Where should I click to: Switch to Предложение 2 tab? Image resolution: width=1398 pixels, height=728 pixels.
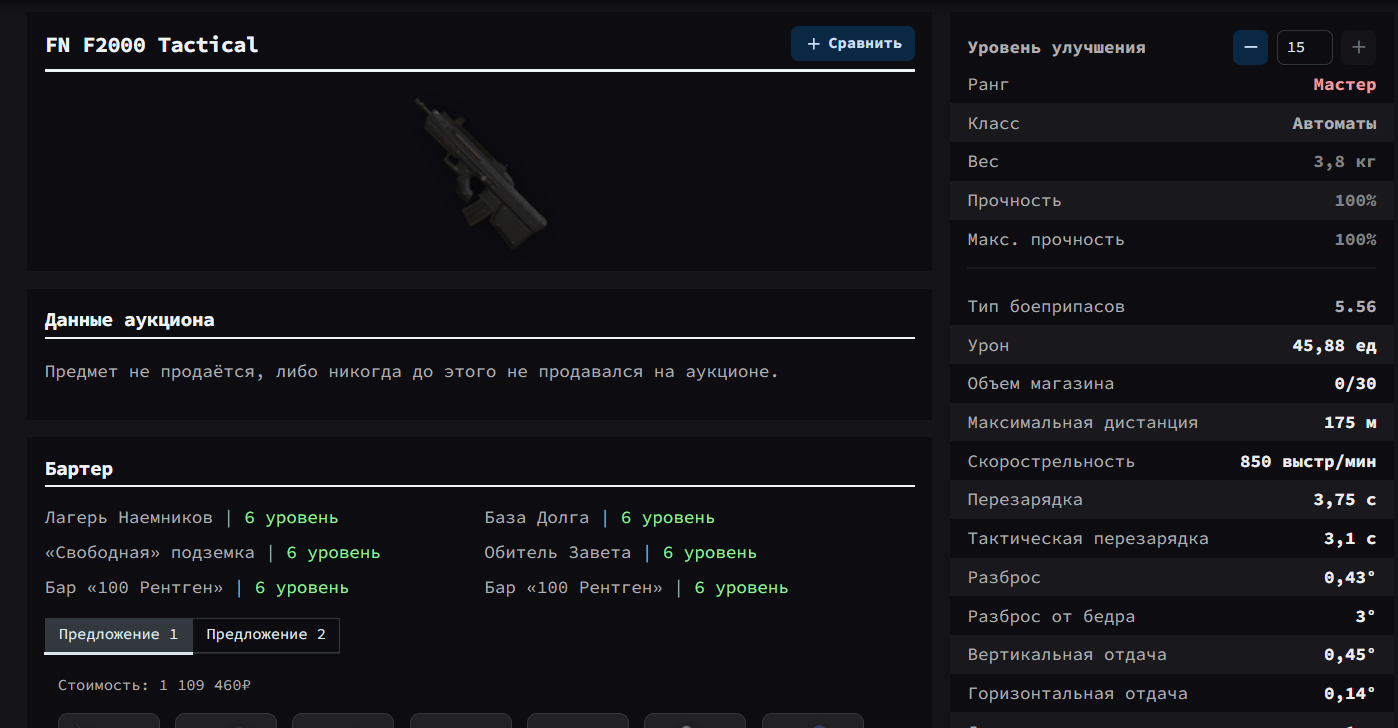pos(266,635)
